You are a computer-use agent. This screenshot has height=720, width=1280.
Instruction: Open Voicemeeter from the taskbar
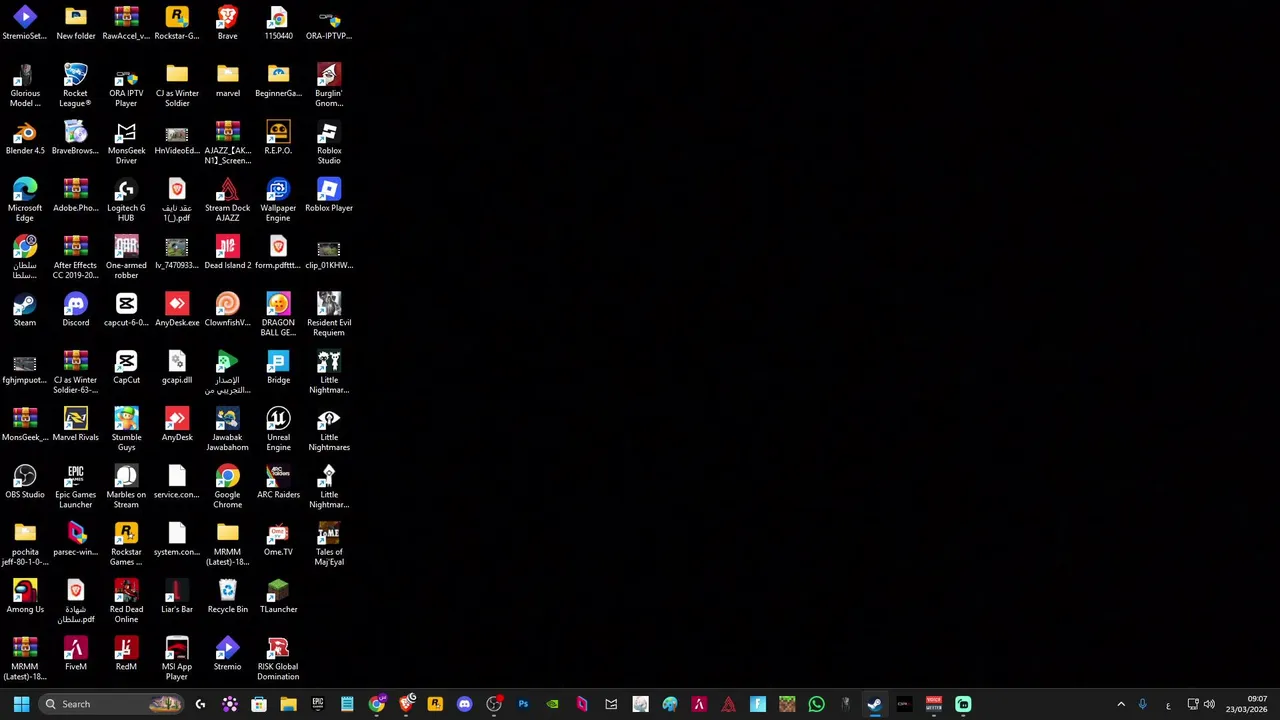coord(933,704)
